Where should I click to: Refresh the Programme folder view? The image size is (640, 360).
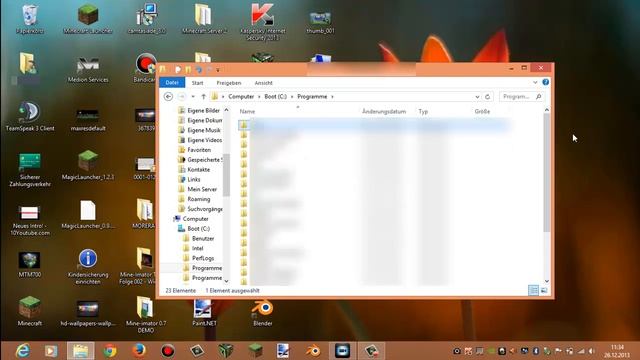pyautogui.click(x=487, y=97)
